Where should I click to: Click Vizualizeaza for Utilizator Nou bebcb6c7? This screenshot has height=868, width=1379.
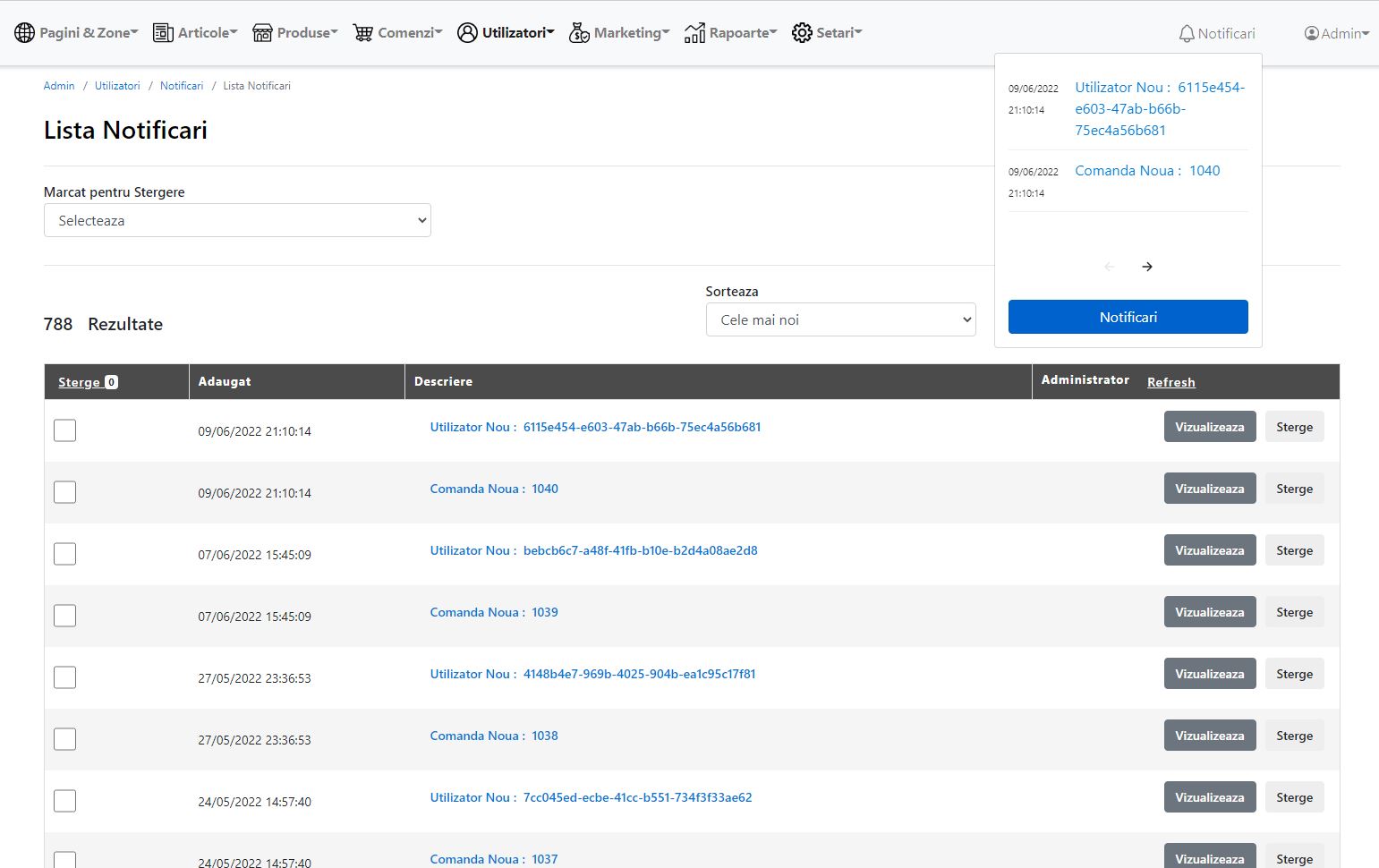pyautogui.click(x=1210, y=550)
